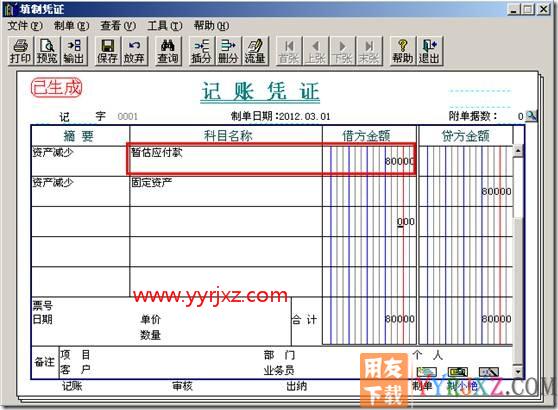Click the 帮助 help toolbar icon
Screen dimensions: 558x410
click(402, 51)
